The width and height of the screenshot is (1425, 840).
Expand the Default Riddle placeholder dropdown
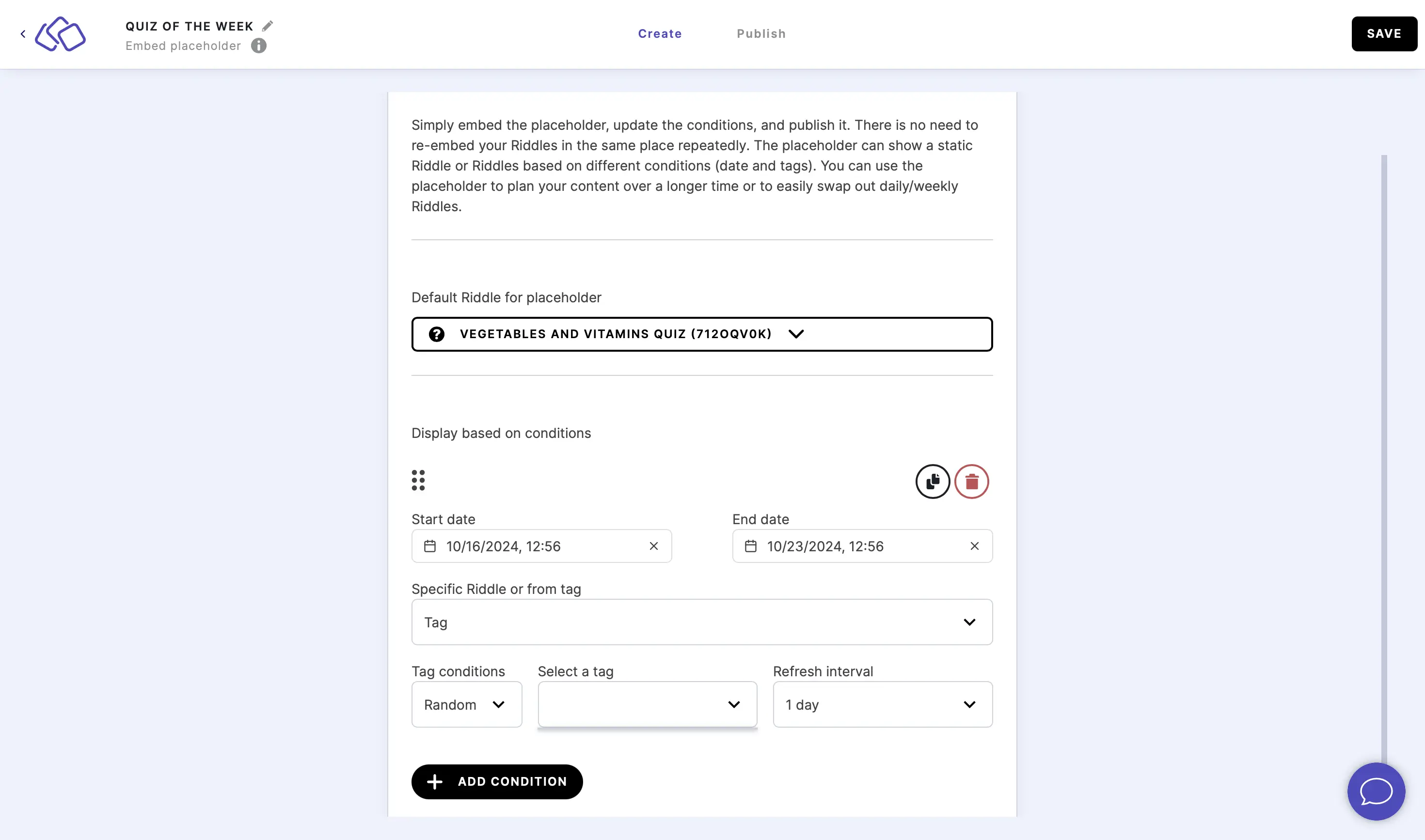(796, 334)
